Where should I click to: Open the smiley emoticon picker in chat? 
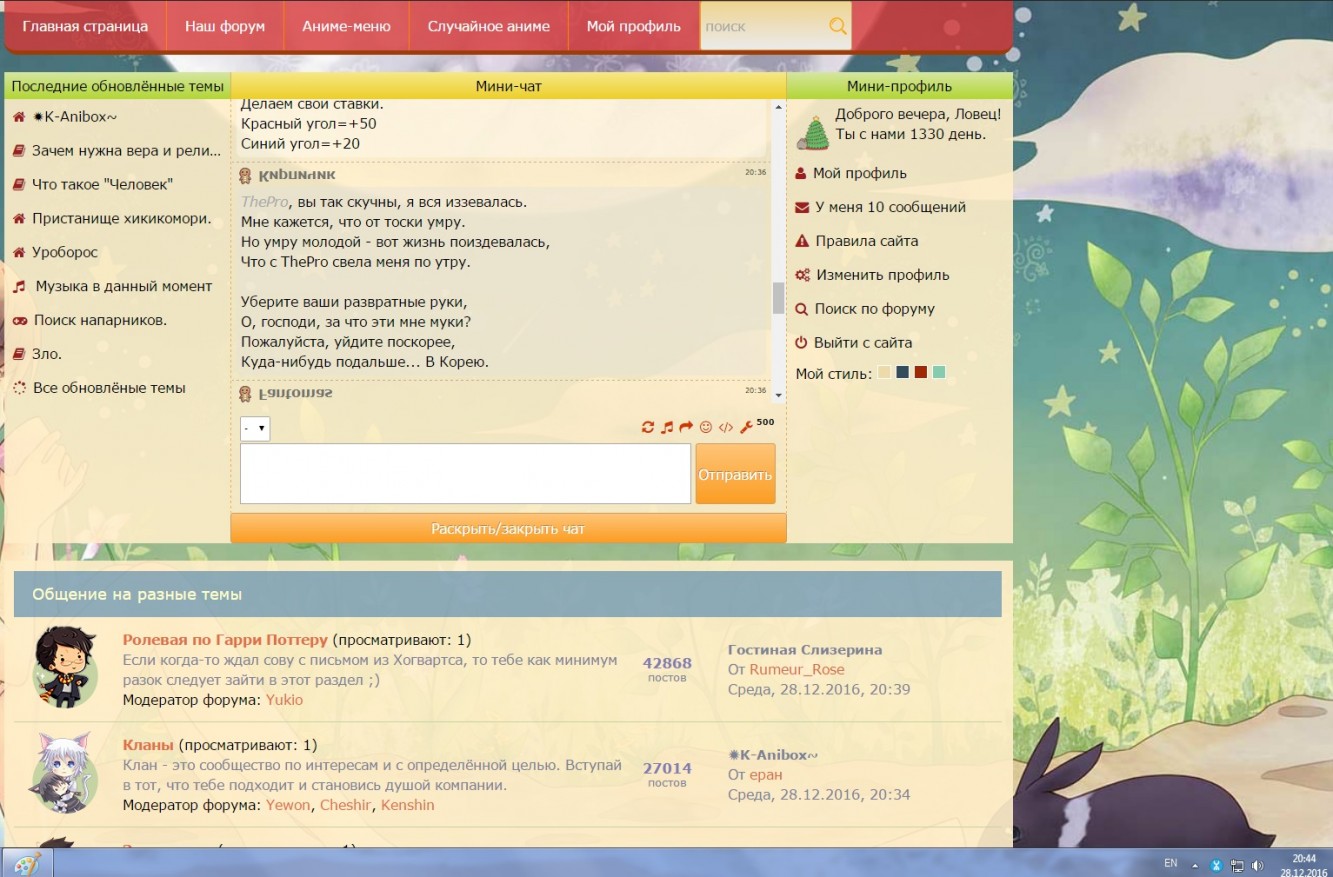point(706,427)
